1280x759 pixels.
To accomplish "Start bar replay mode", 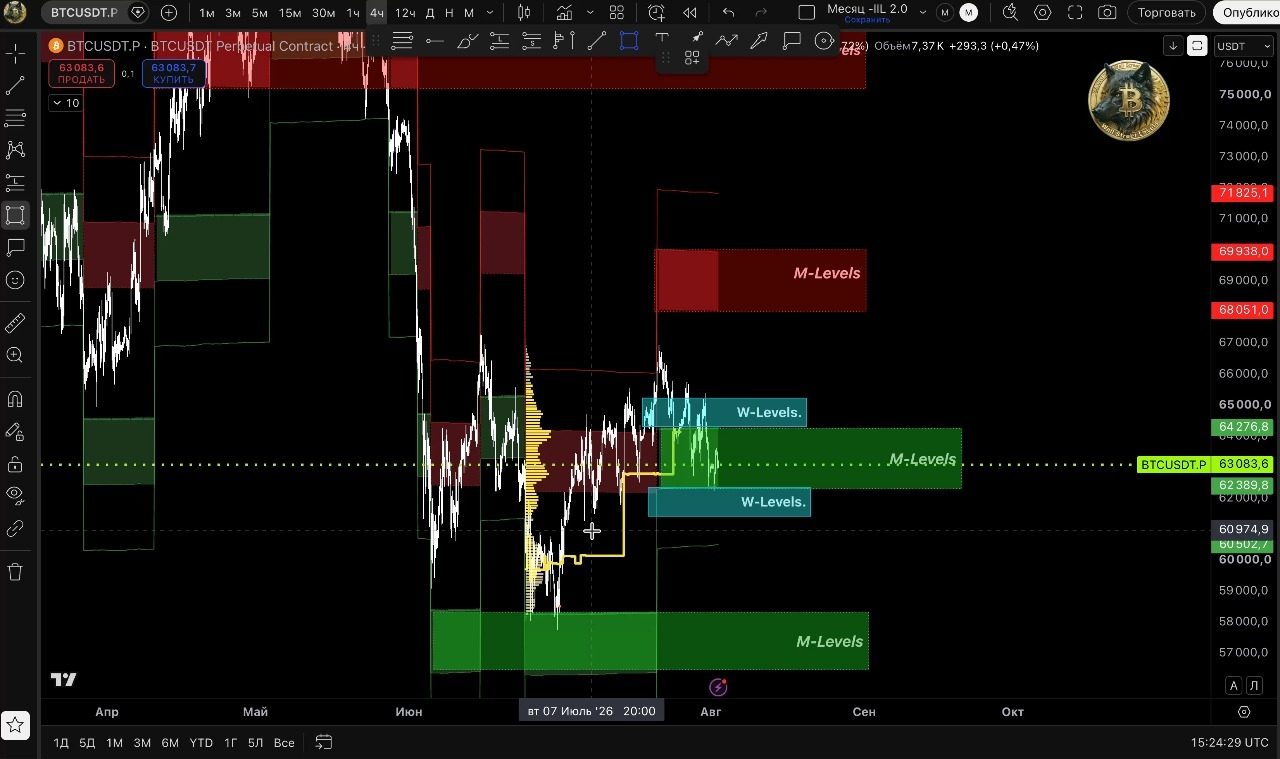I will pyautogui.click(x=689, y=13).
